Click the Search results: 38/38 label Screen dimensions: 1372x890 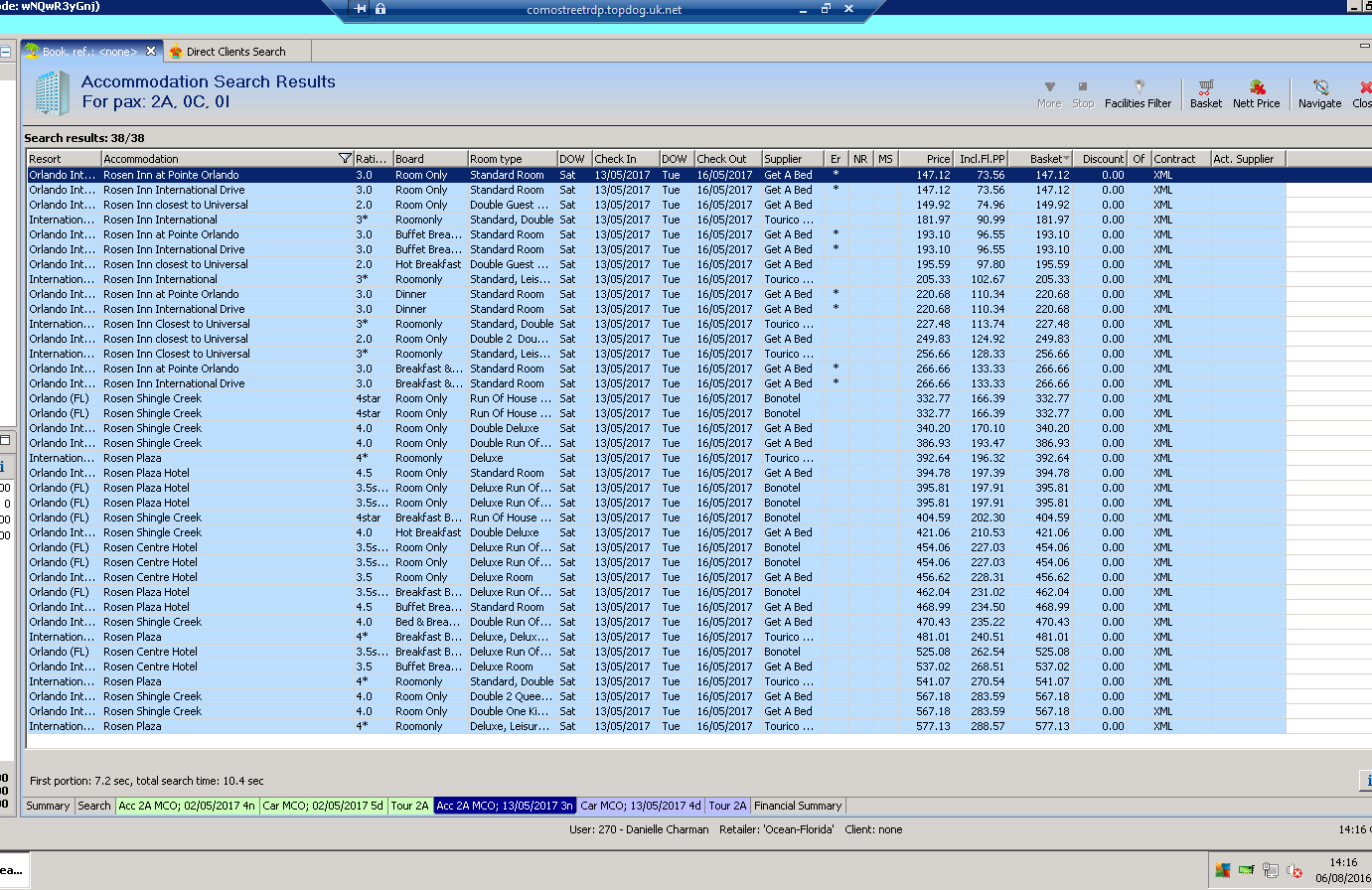coord(84,138)
